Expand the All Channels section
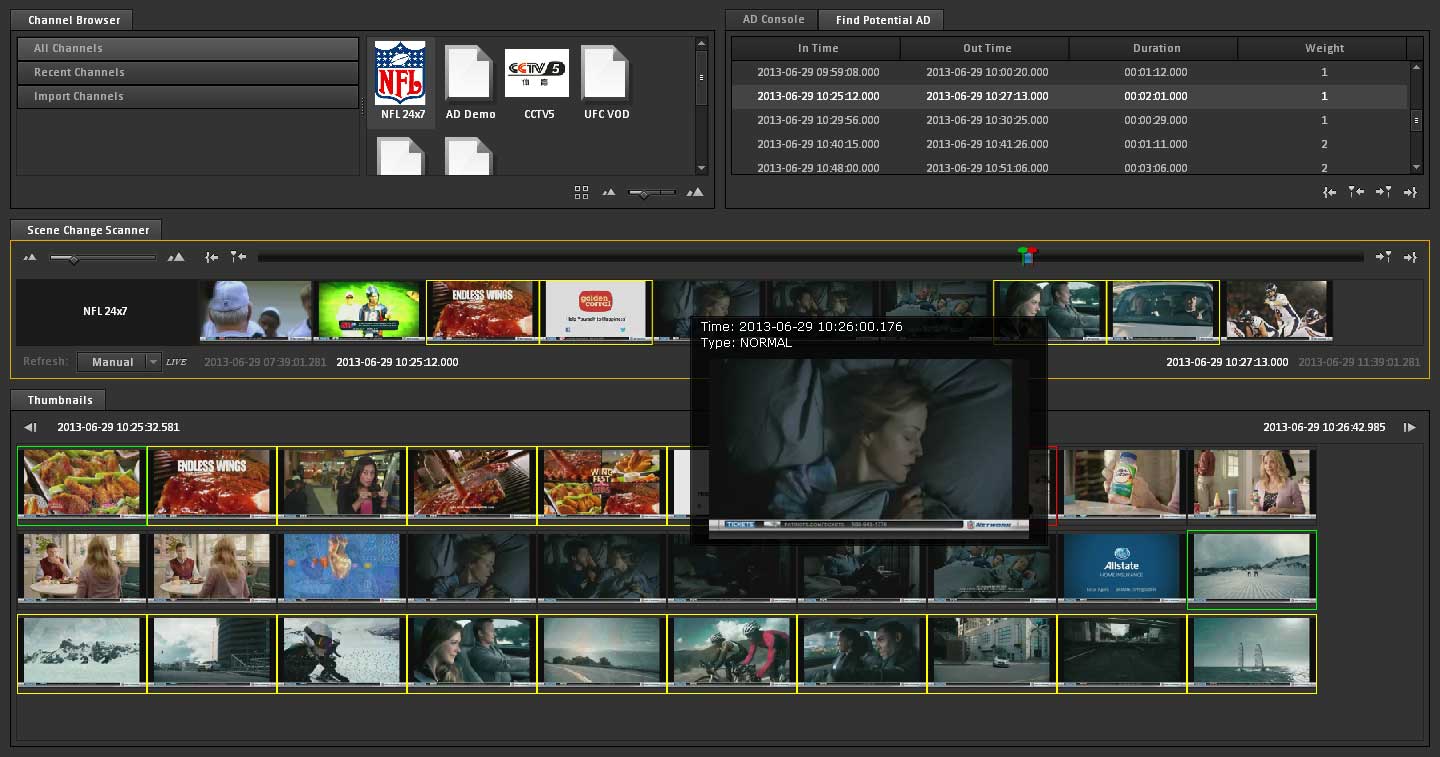Screen dimensions: 1440x757 188,48
